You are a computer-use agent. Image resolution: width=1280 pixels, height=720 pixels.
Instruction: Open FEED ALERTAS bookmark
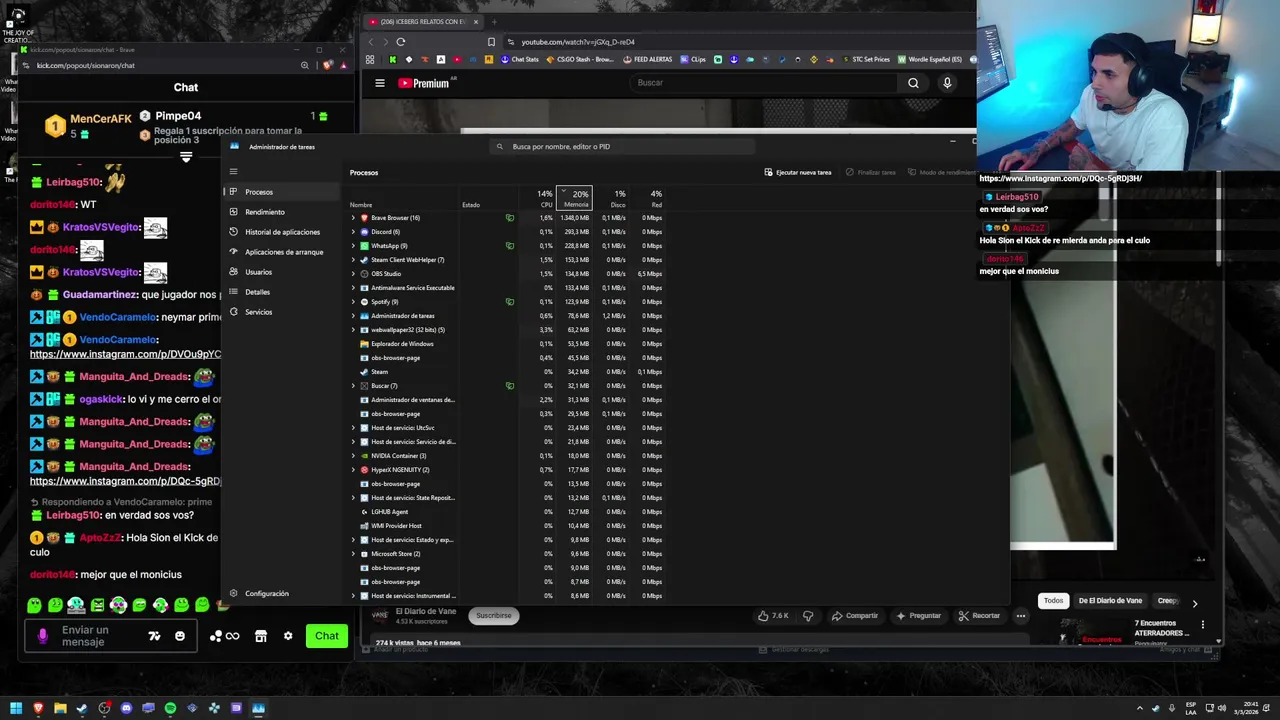(x=647, y=59)
